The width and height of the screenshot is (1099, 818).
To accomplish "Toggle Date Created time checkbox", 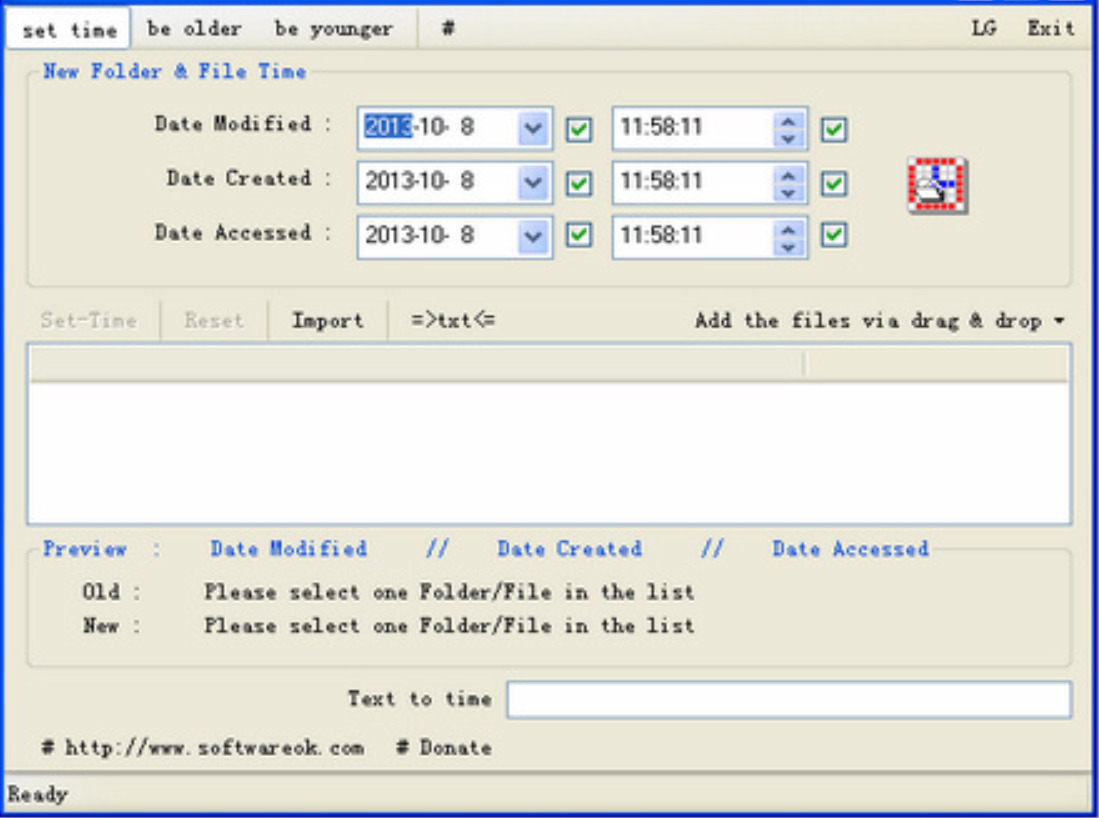I will pos(833,184).
